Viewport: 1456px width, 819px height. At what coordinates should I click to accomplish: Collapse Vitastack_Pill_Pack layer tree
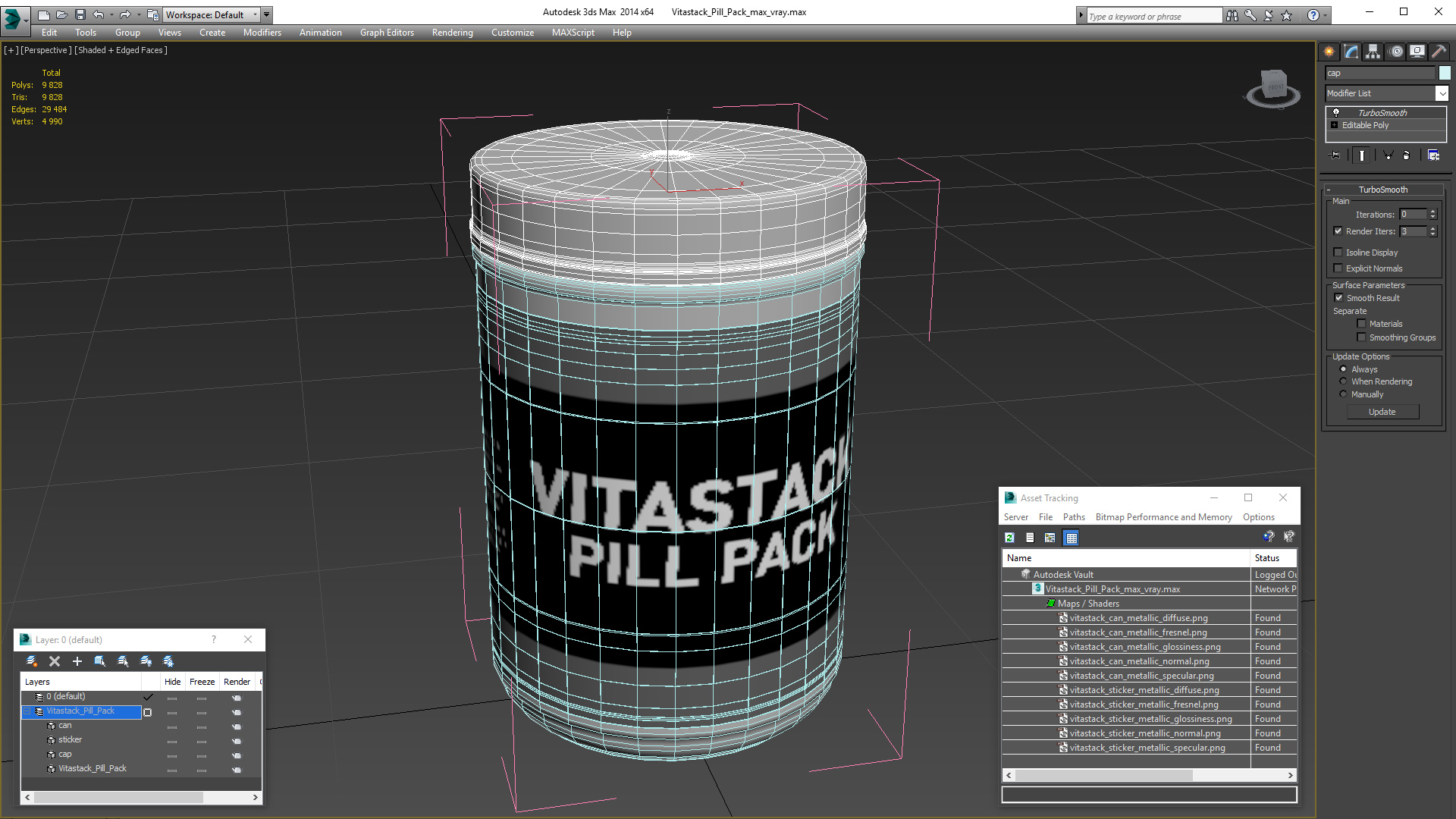[27, 711]
